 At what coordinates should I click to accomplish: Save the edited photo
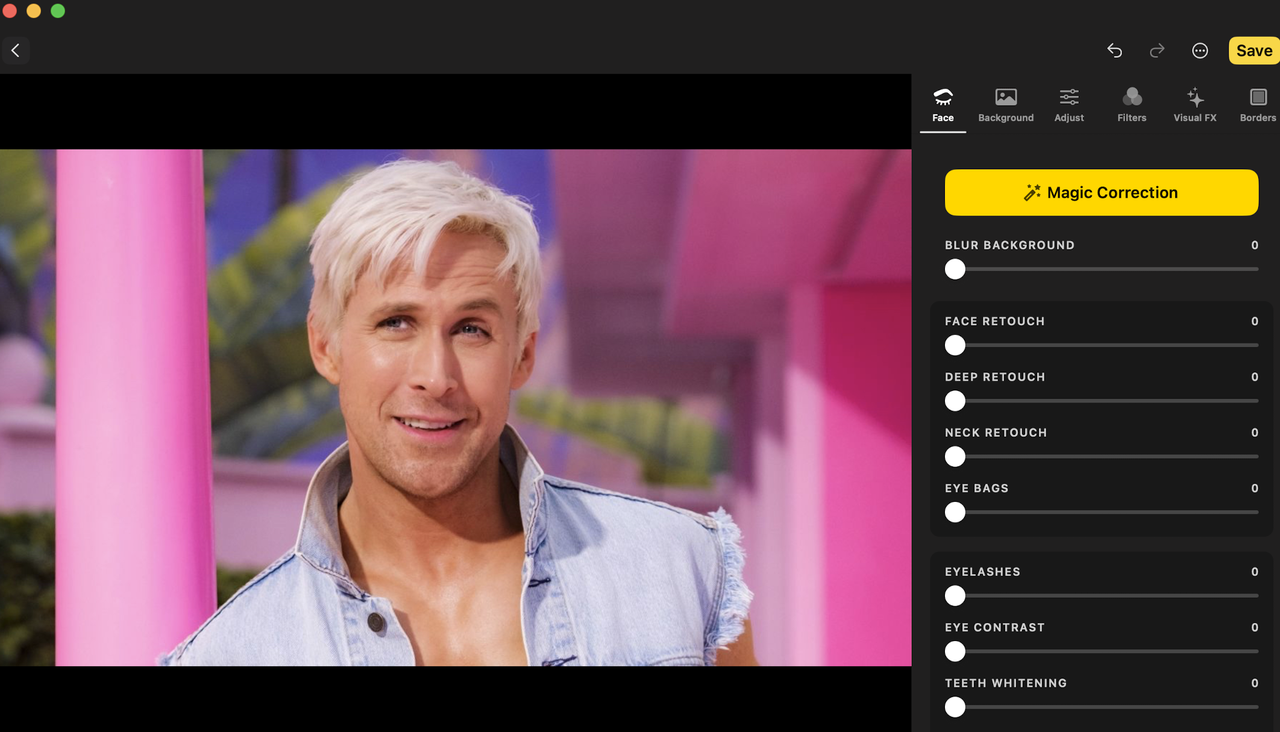tap(1254, 51)
